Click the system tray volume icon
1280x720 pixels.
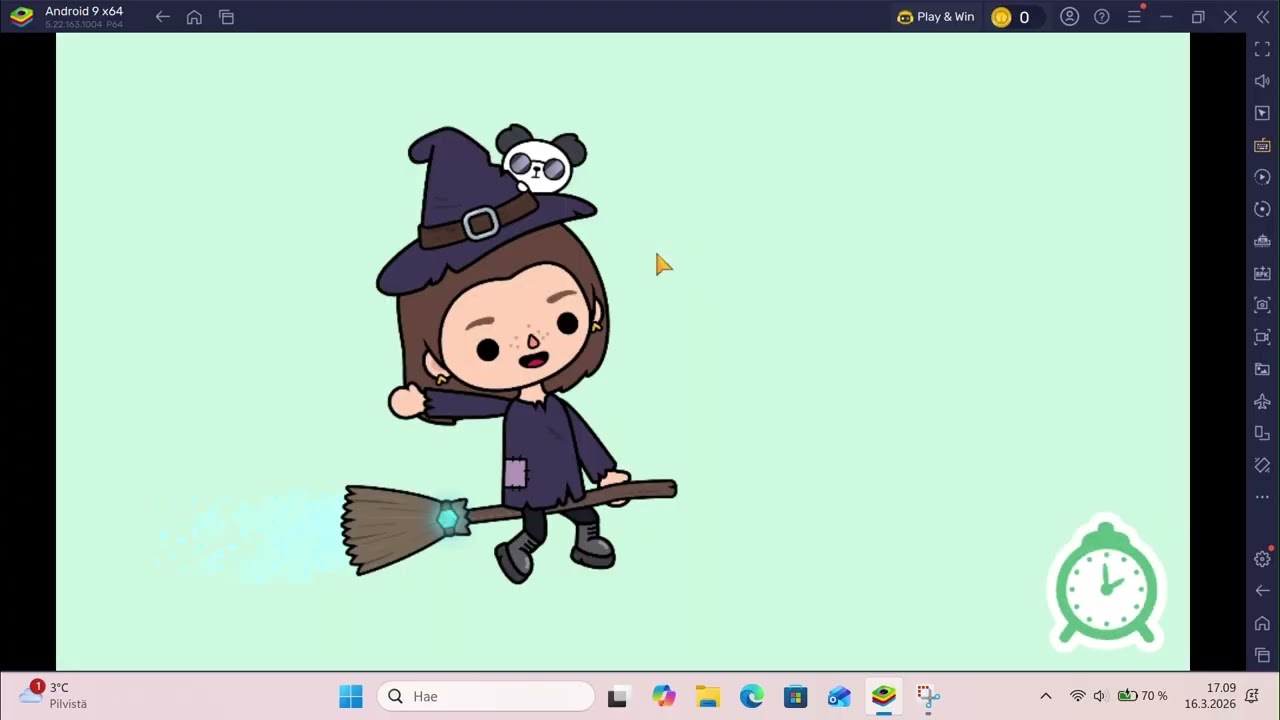1100,696
